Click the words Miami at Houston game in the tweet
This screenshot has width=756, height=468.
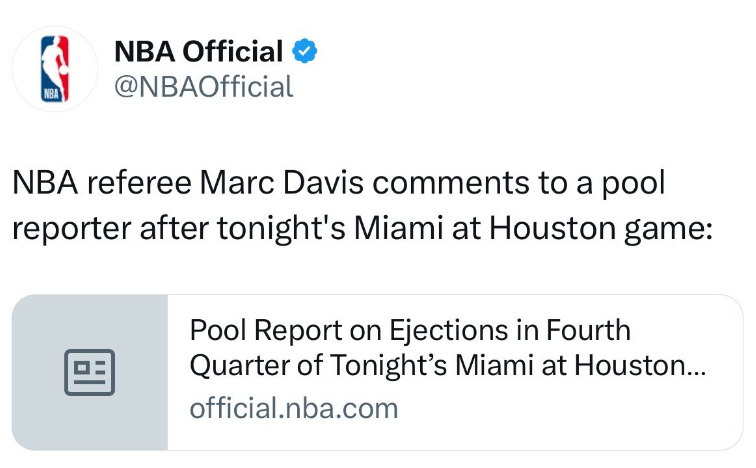pos(533,228)
